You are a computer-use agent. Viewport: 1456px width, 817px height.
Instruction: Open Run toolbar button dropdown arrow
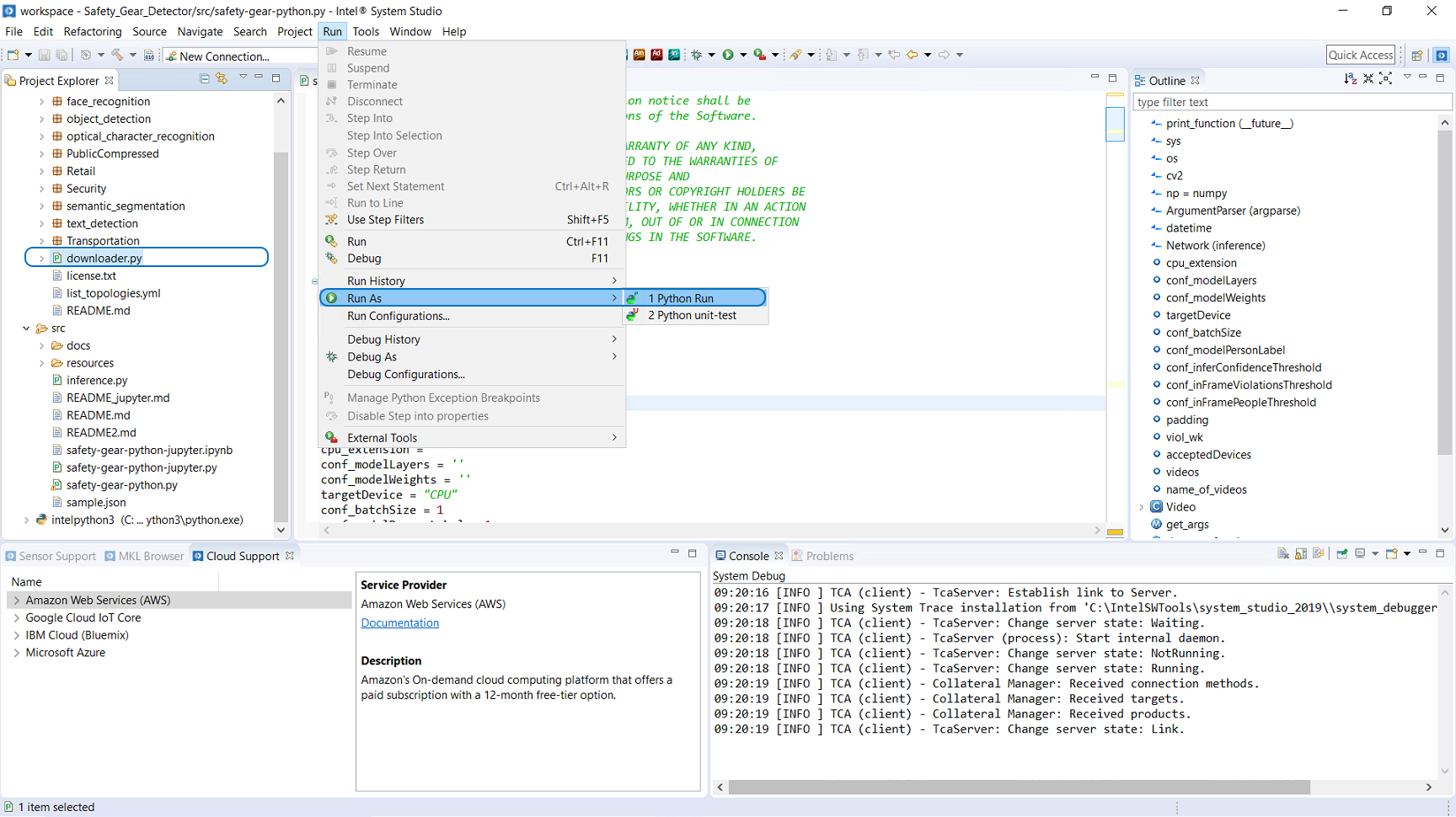[x=743, y=56]
